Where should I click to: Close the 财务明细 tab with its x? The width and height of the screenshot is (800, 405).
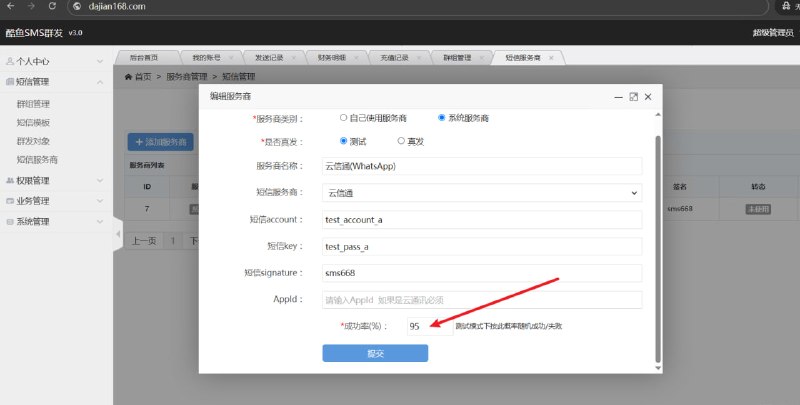(356, 58)
